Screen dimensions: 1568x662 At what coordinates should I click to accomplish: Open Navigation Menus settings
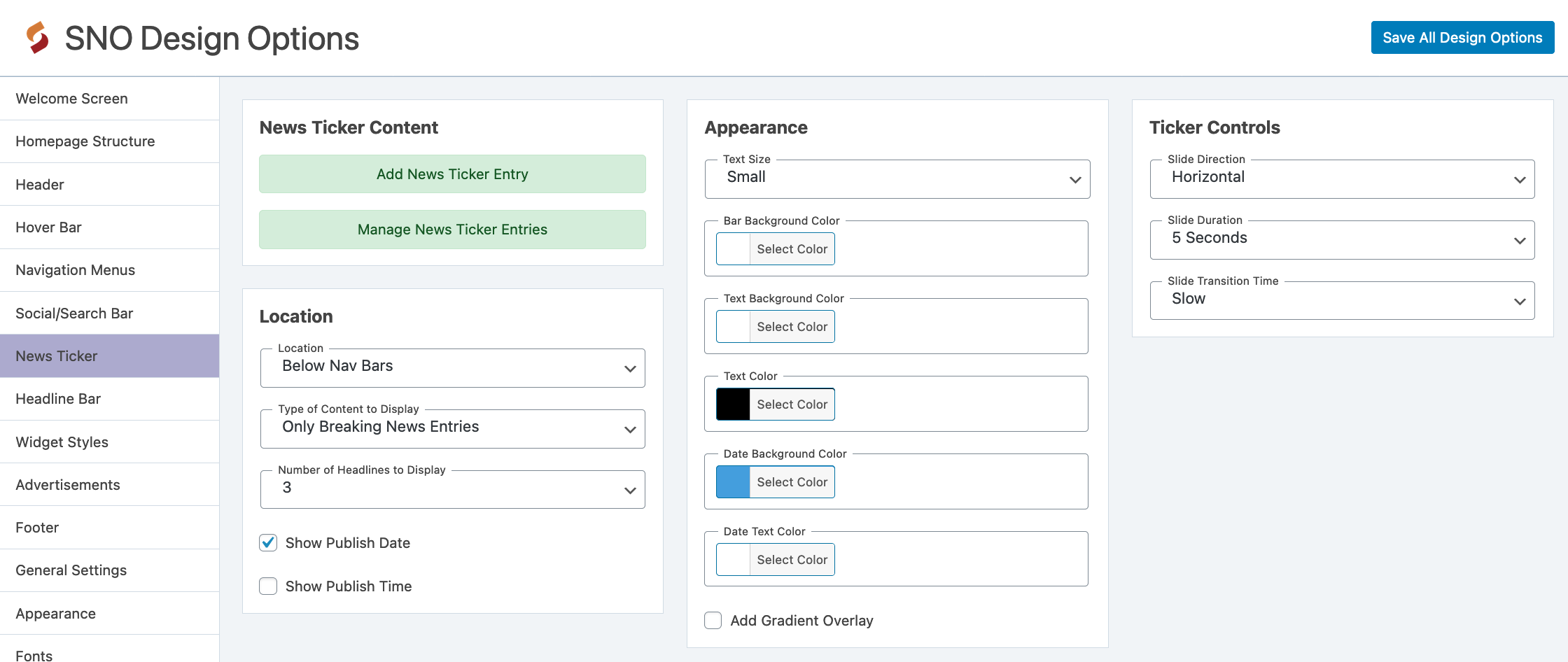[109, 270]
